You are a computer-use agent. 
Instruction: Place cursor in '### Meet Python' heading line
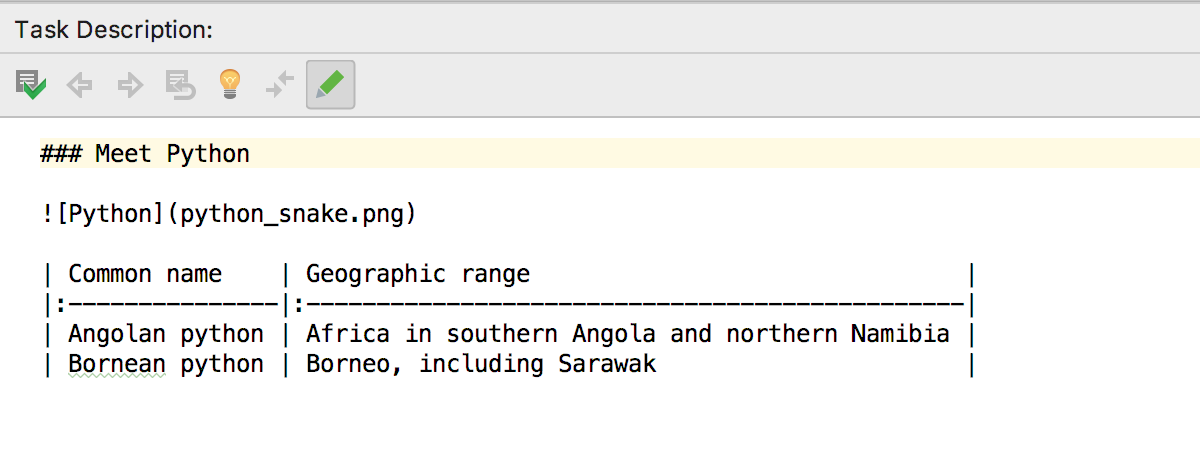coord(145,154)
